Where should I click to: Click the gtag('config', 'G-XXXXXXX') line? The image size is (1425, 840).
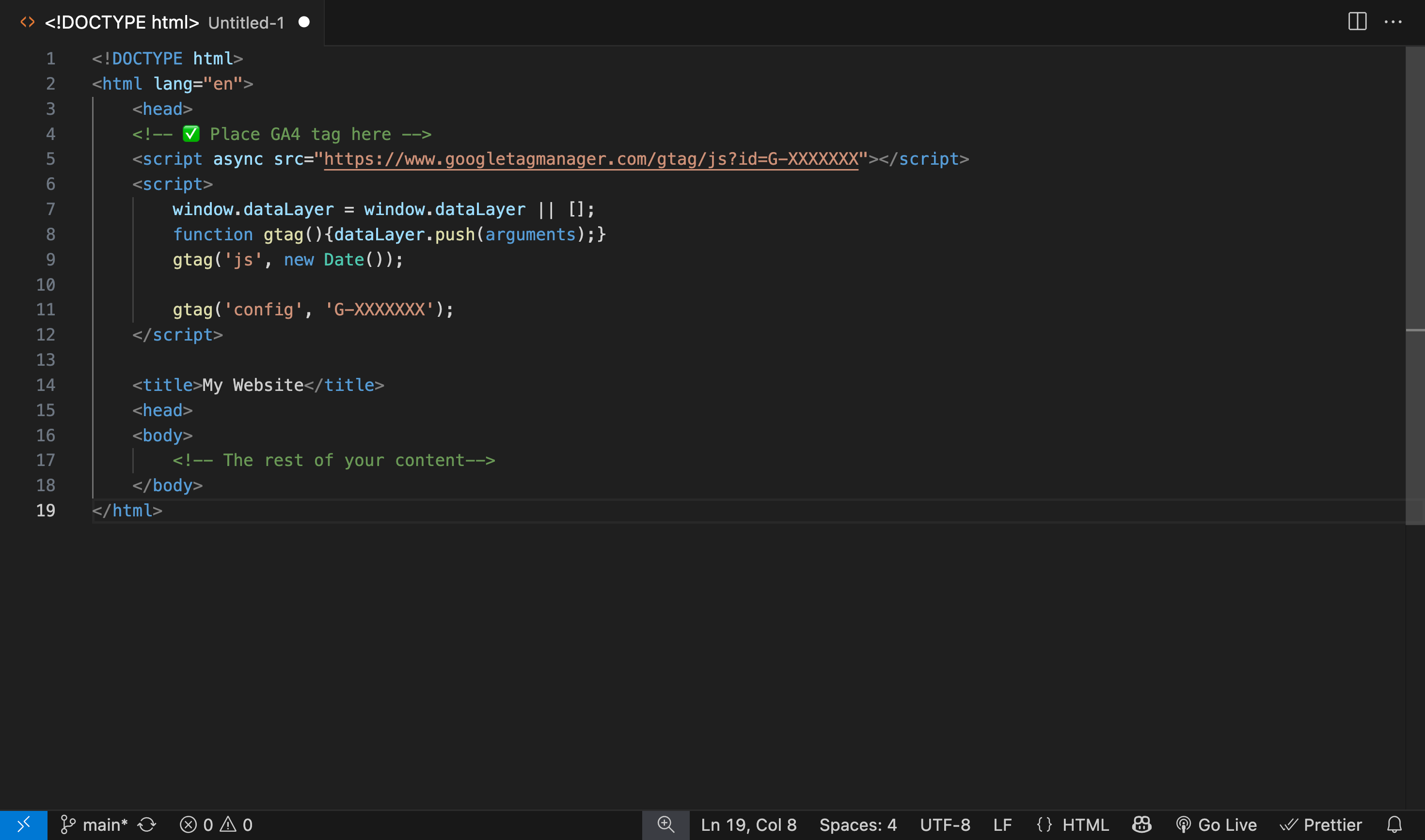(313, 310)
